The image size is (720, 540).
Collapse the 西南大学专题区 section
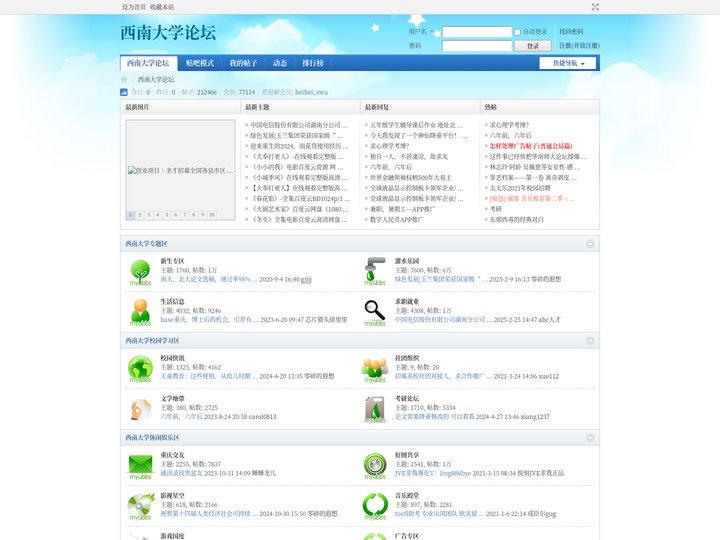[590, 244]
